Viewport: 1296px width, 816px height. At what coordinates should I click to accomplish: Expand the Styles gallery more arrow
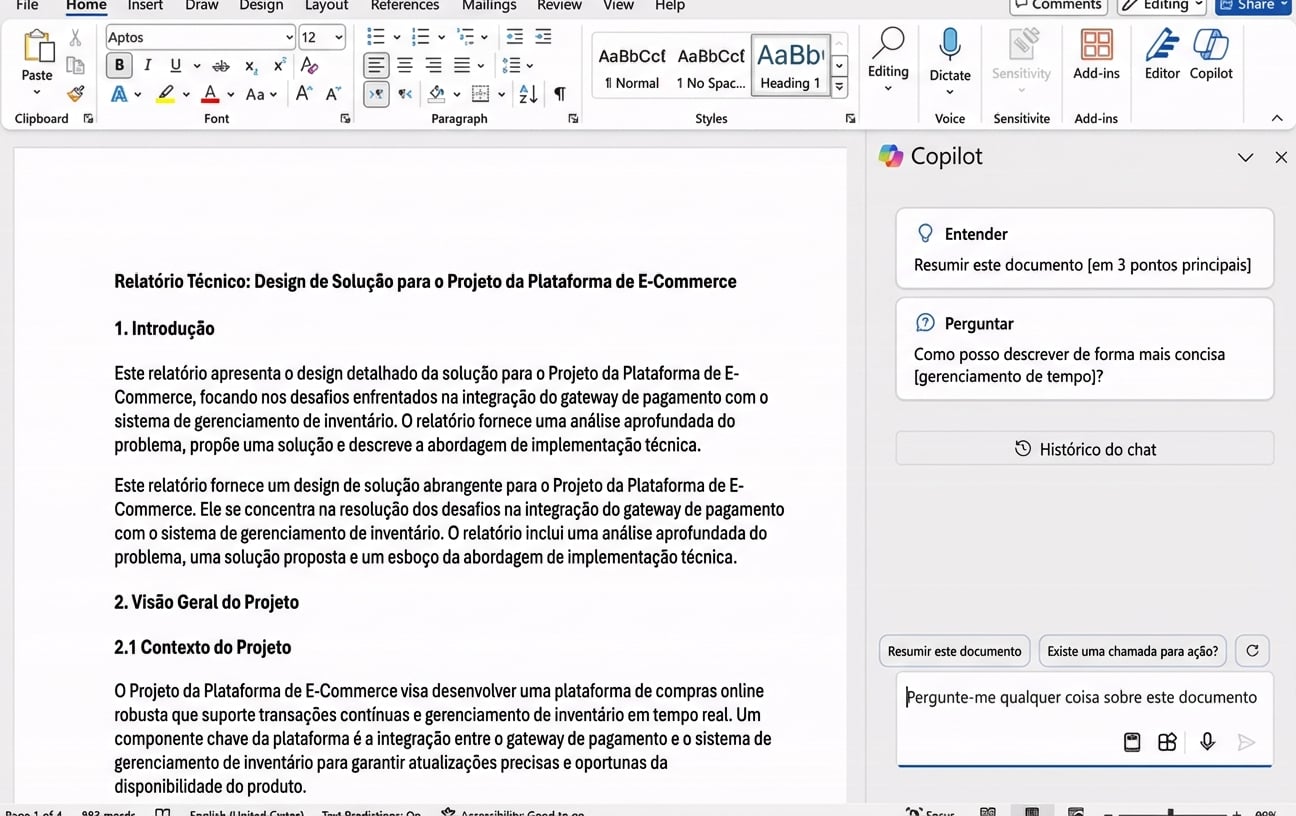point(840,87)
